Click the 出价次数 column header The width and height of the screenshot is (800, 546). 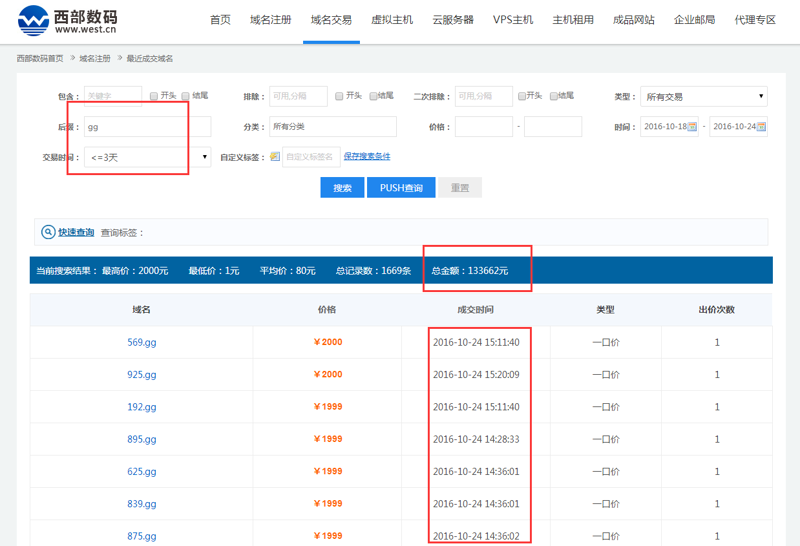(717, 310)
